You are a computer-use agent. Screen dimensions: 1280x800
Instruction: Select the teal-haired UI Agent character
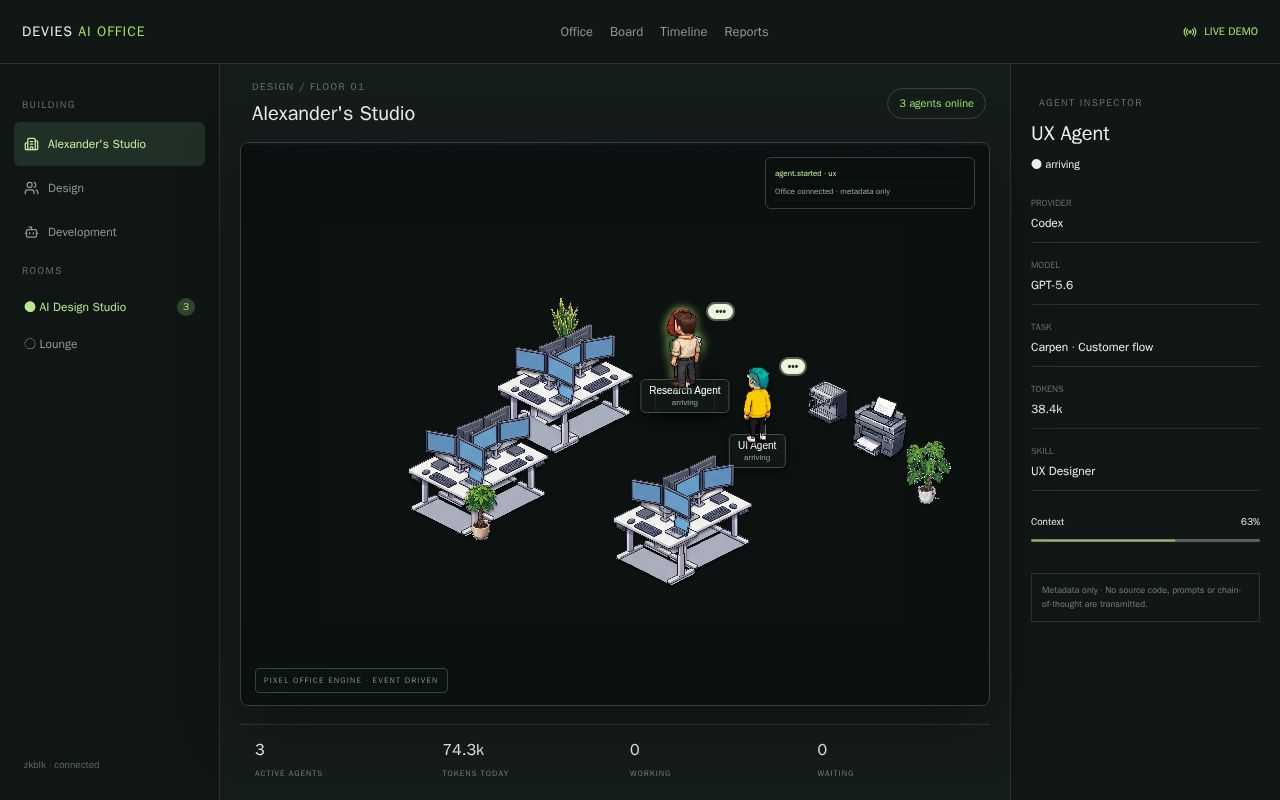coord(757,403)
